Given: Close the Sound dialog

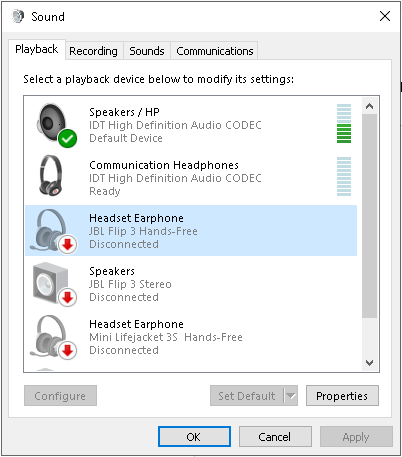Looking at the screenshot, I should (385, 16).
